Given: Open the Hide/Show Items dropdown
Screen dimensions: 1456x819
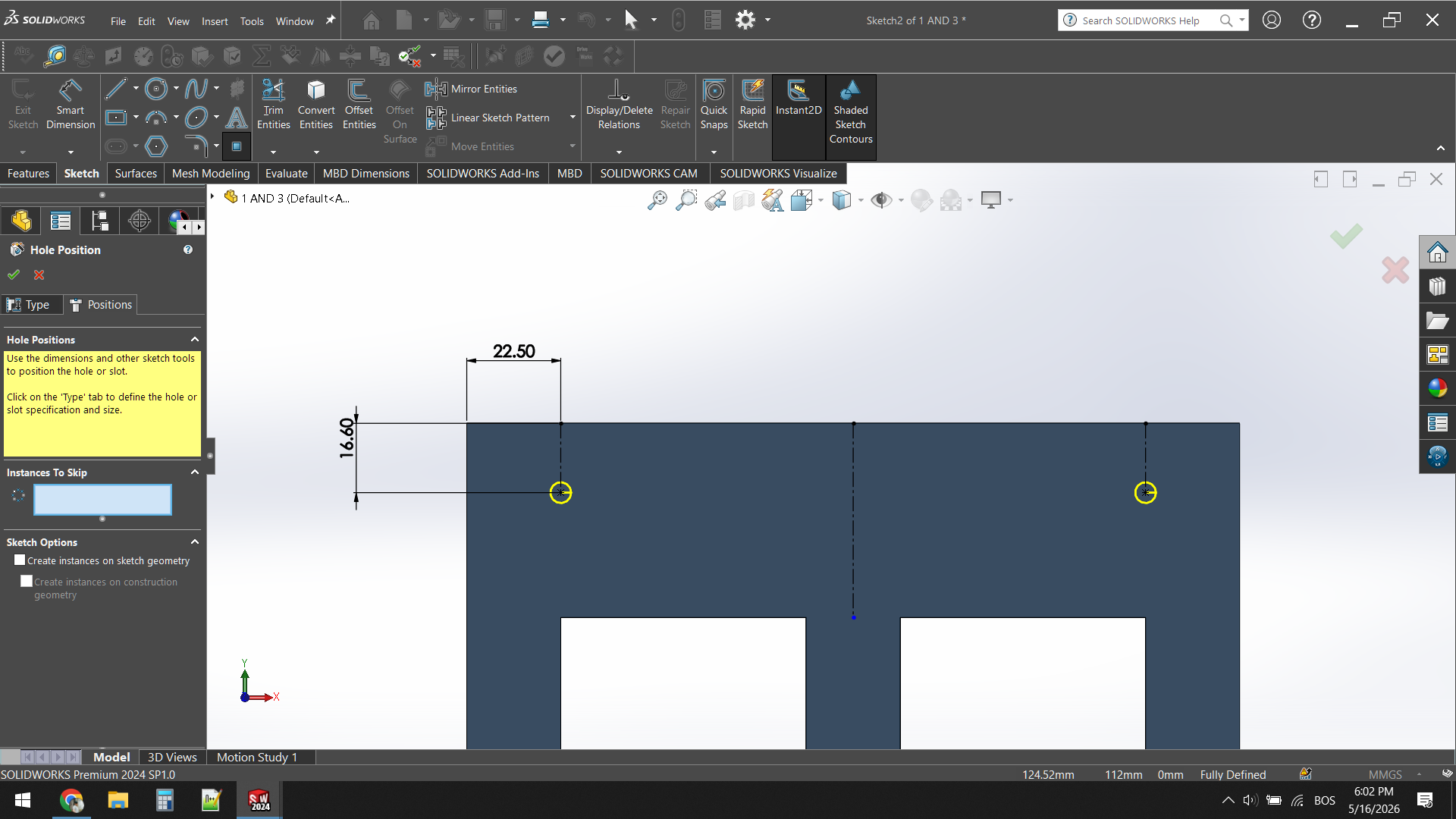Looking at the screenshot, I should click(x=901, y=200).
